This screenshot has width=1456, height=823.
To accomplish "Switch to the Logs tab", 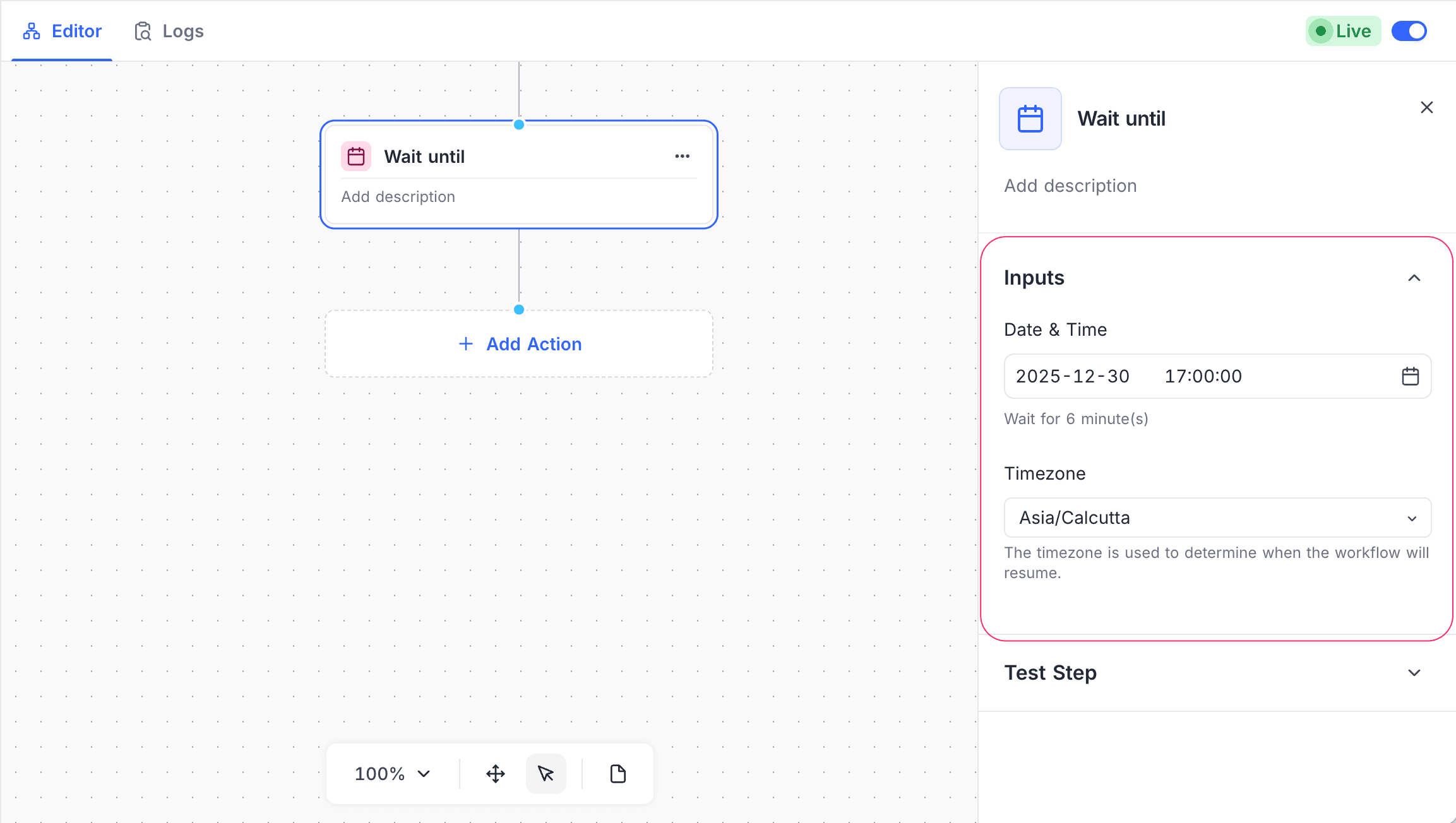I will pos(169,31).
